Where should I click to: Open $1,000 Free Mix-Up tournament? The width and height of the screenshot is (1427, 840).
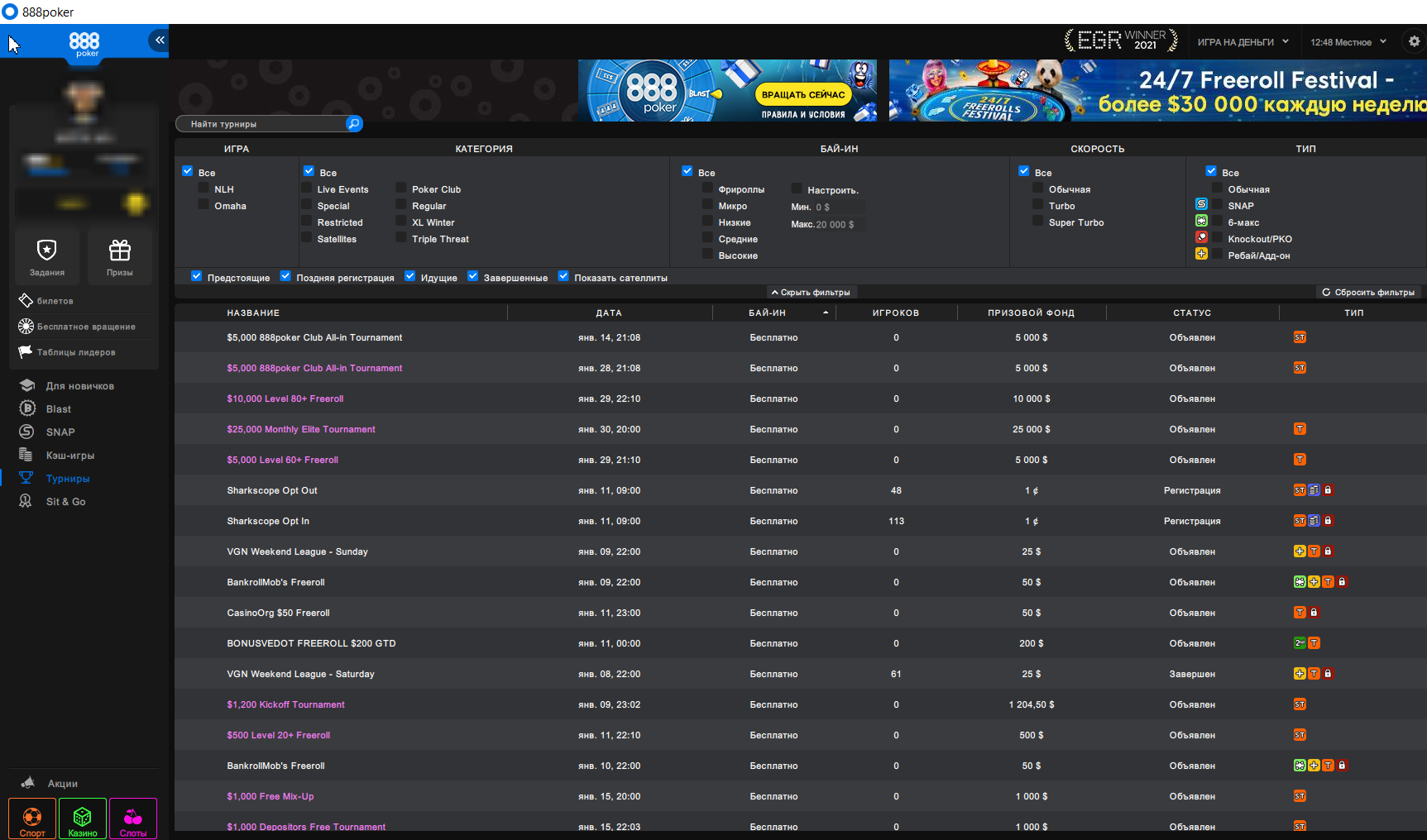coord(271,796)
